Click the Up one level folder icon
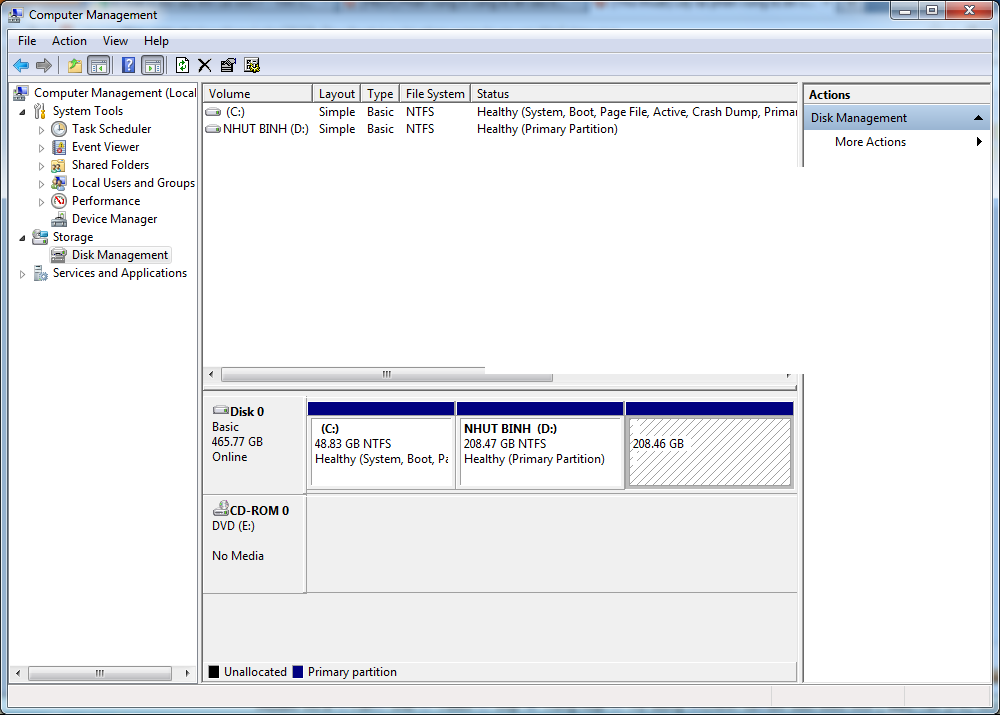This screenshot has width=1000, height=715. click(74, 66)
